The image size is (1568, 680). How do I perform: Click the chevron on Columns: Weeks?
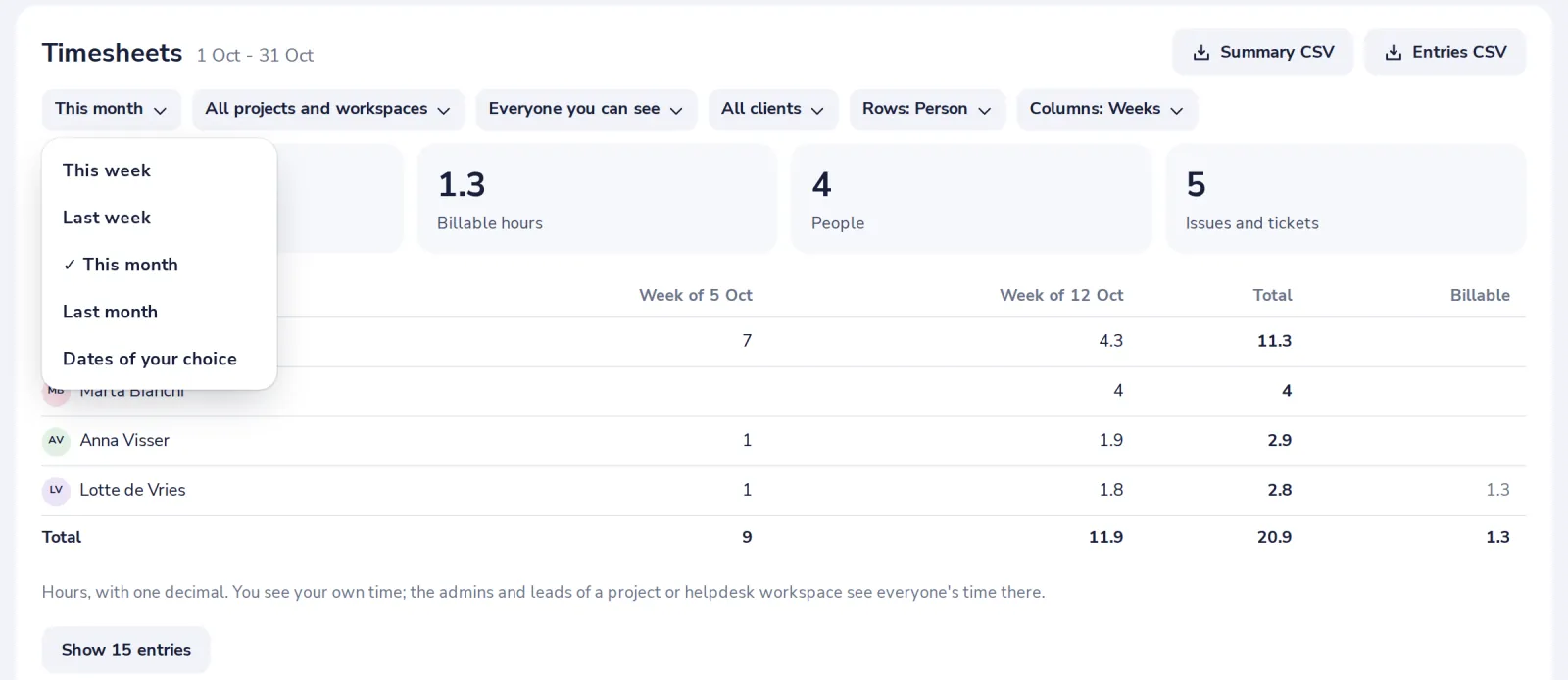point(1177,110)
